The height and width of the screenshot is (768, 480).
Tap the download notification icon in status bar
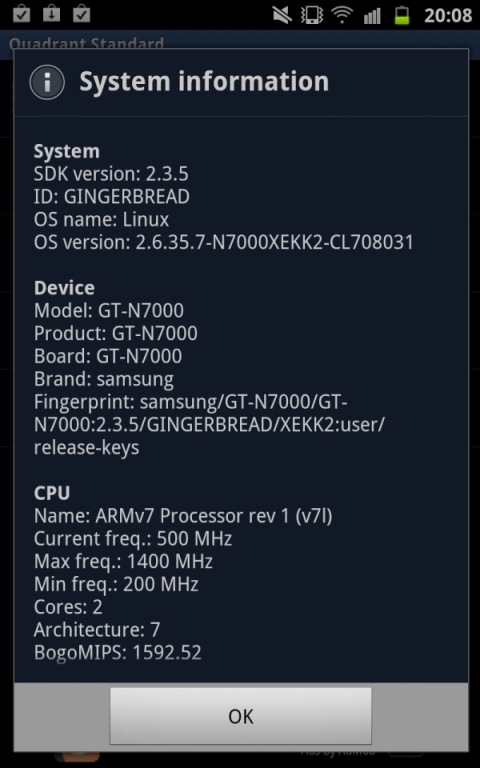point(51,14)
